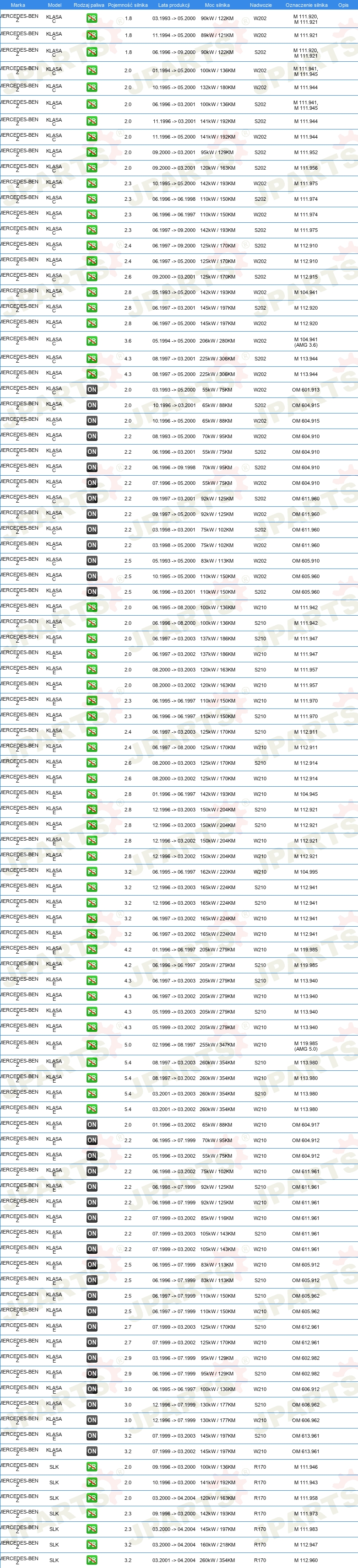
Task: Click diesel ON icon in OM 606.912 row
Action: (92, 1389)
